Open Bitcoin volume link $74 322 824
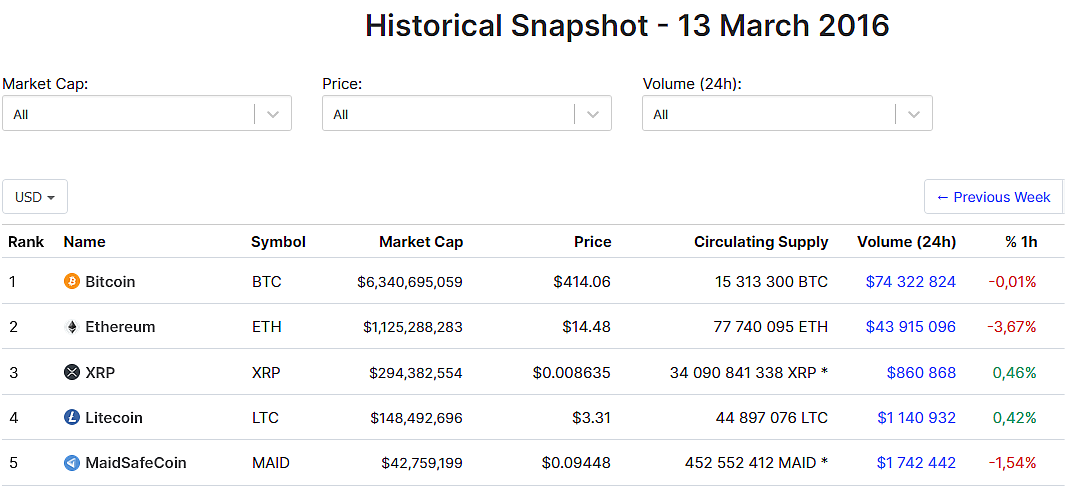Viewport: 1065px width, 489px height. (911, 281)
